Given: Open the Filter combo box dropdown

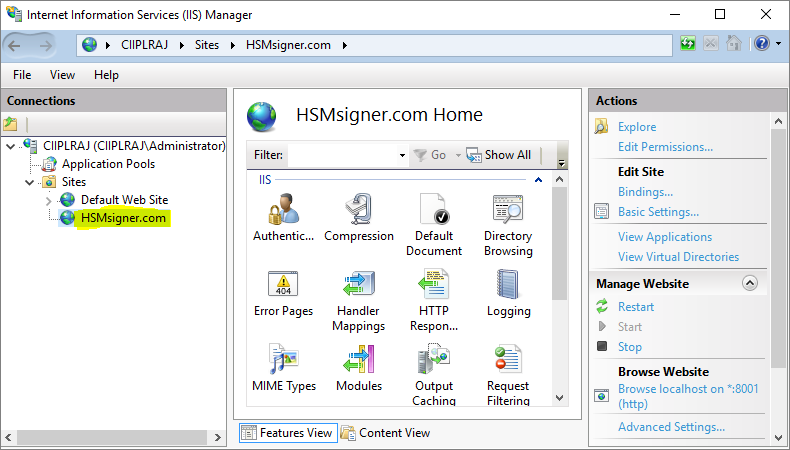Looking at the screenshot, I should [x=402, y=155].
